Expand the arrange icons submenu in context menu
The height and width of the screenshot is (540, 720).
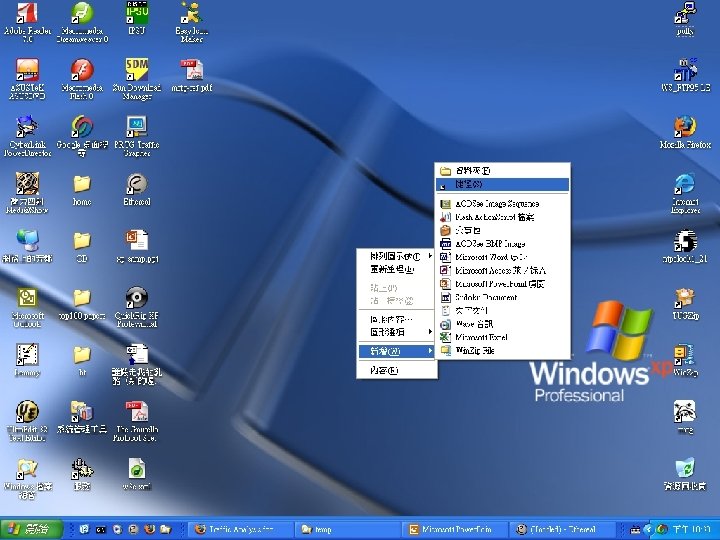397,256
